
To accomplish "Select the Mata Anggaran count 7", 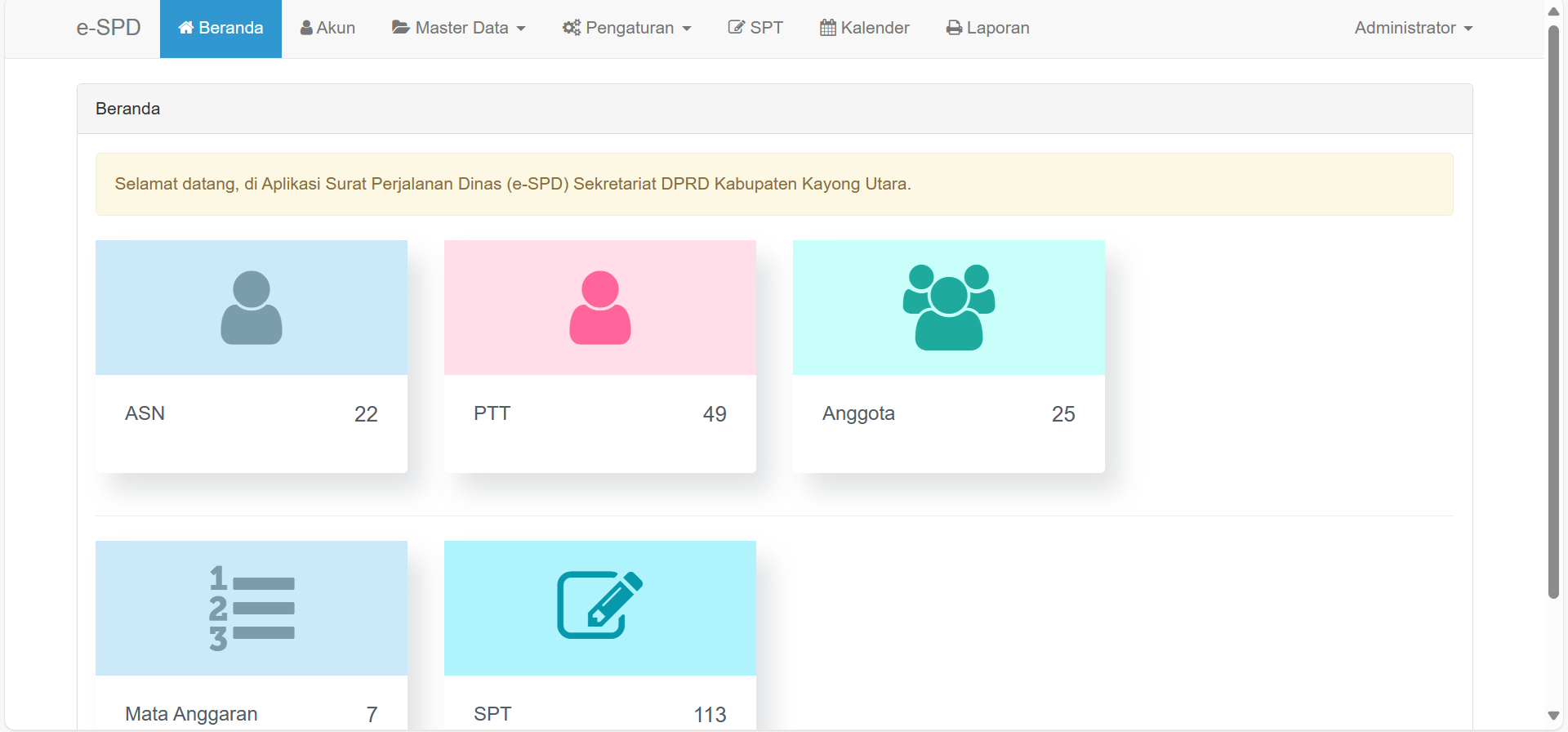I will [372, 715].
